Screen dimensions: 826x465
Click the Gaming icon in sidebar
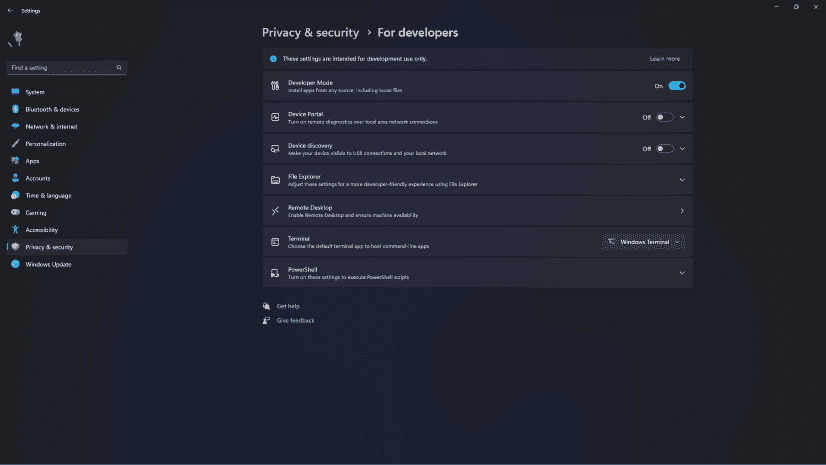point(16,212)
